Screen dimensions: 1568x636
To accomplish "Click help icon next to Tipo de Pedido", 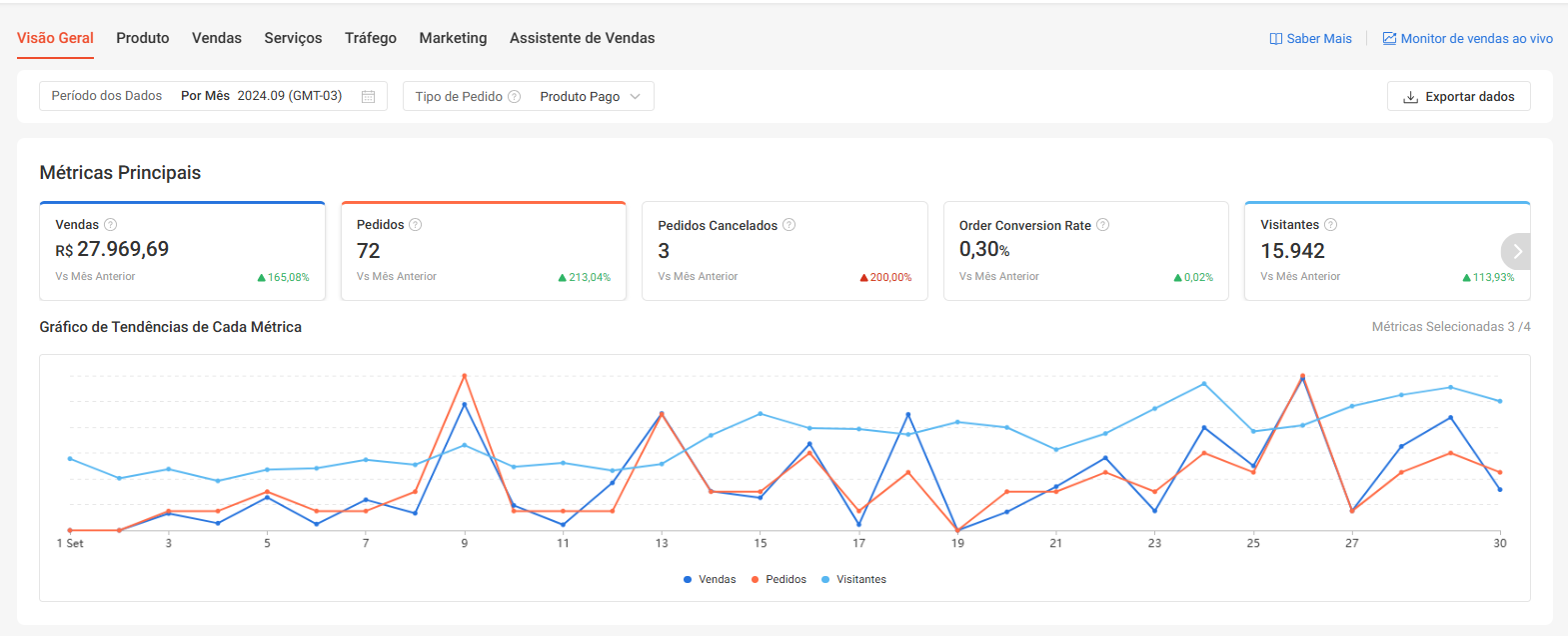I will point(514,97).
